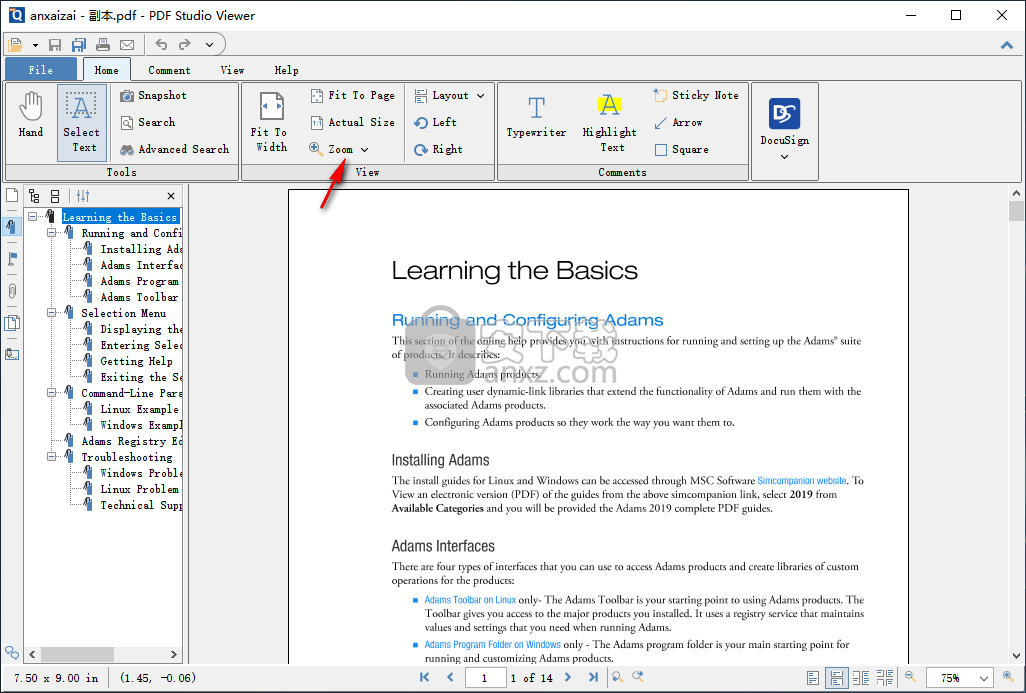The width and height of the screenshot is (1026, 693).
Task: Collapse Learning the Basics bookmark
Action: 33,217
